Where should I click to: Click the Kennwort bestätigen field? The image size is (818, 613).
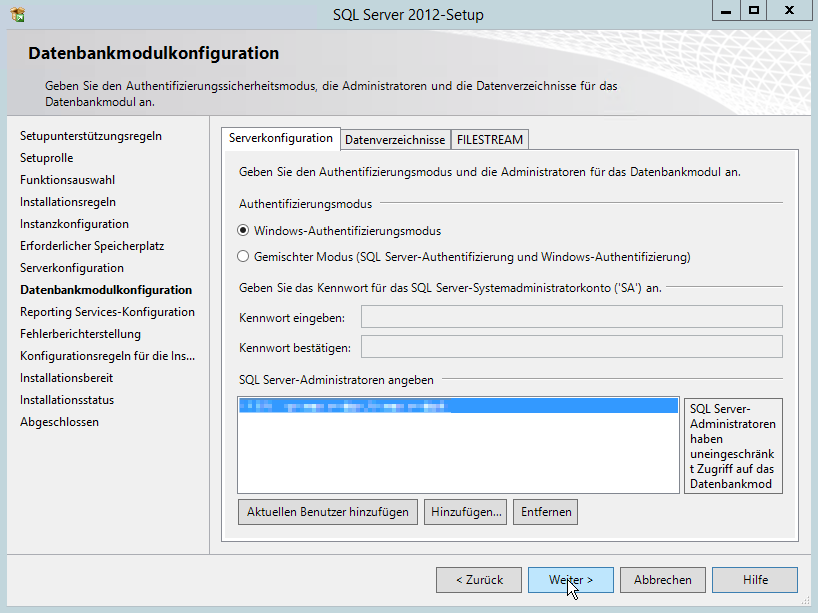coord(571,346)
